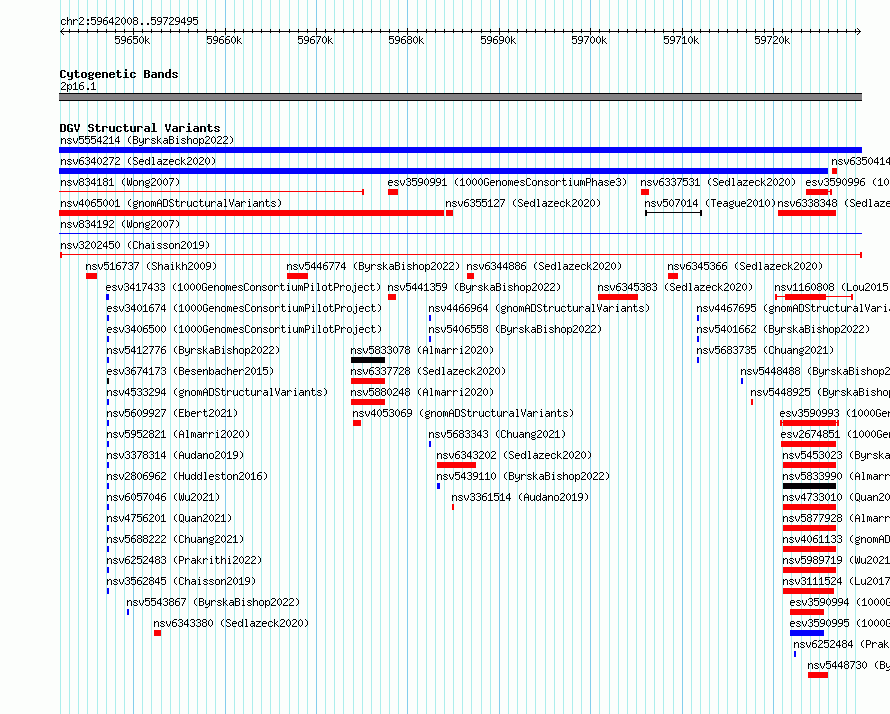The height and width of the screenshot is (714, 890).
Task: Open nsv5441359 (ByrskaBishop2022) label
Action: (474, 287)
